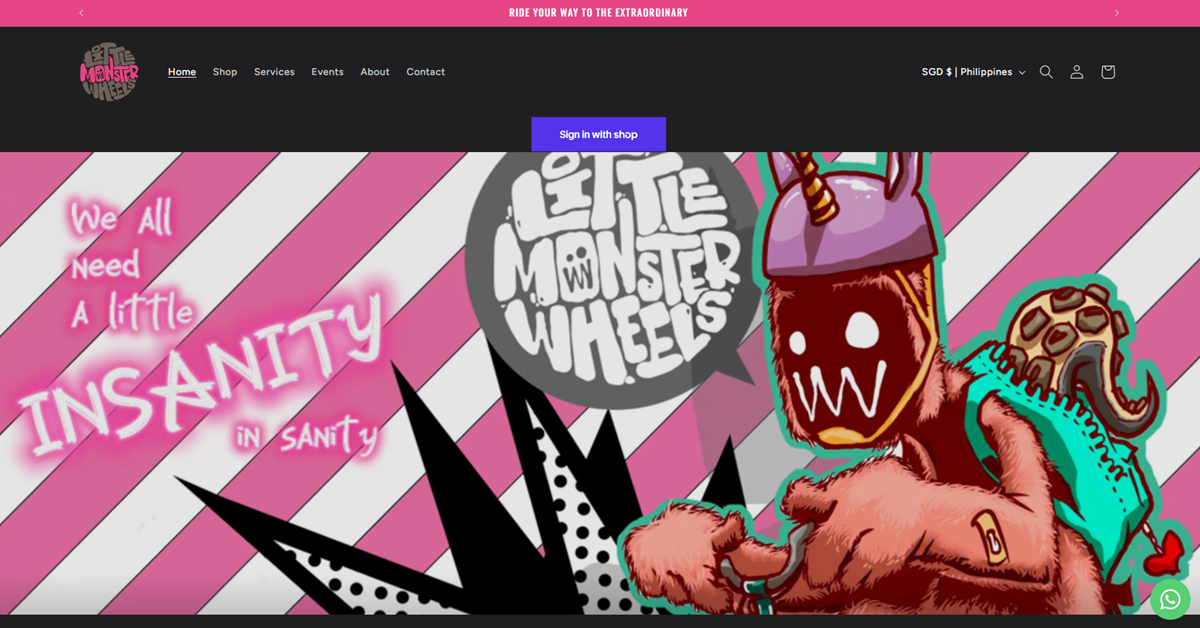Show previous announcement with left arrow
This screenshot has height=628, width=1200.
pos(81,13)
